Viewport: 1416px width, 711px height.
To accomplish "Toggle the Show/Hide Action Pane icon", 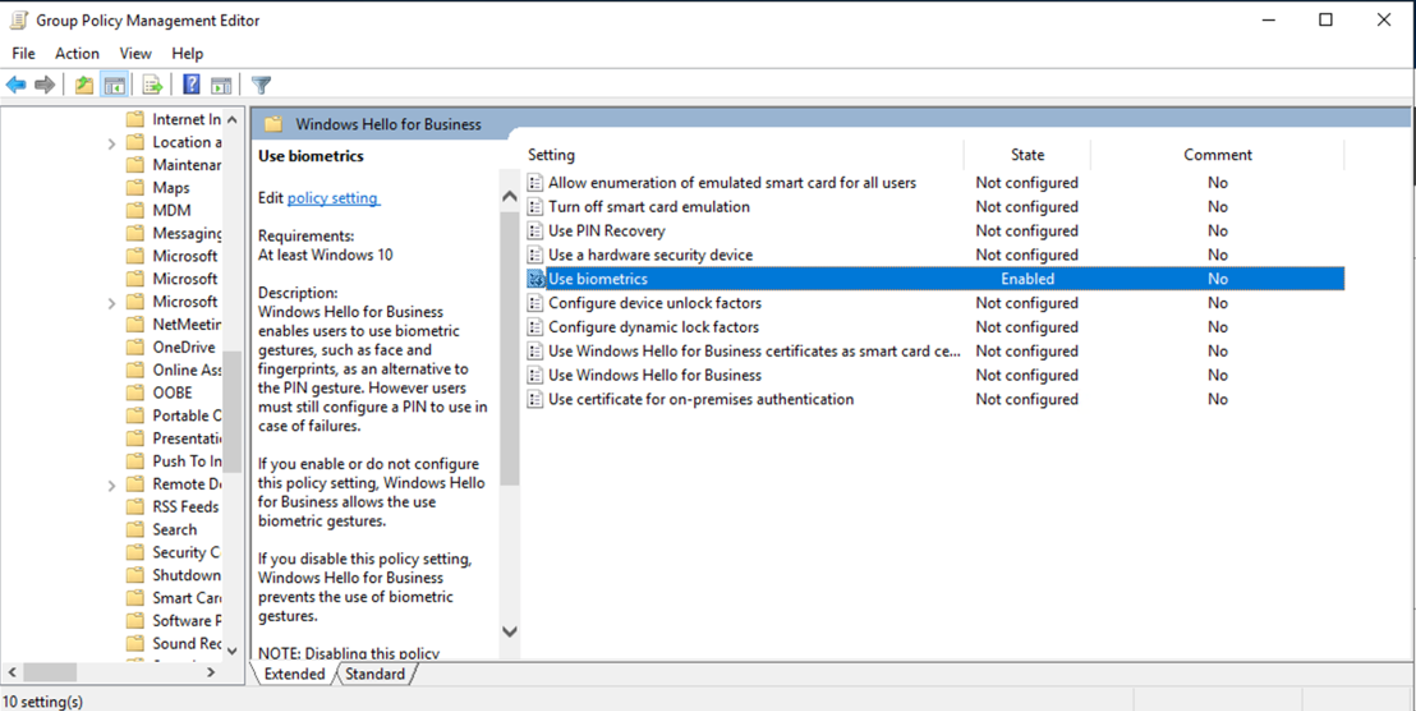I will pyautogui.click(x=221, y=85).
